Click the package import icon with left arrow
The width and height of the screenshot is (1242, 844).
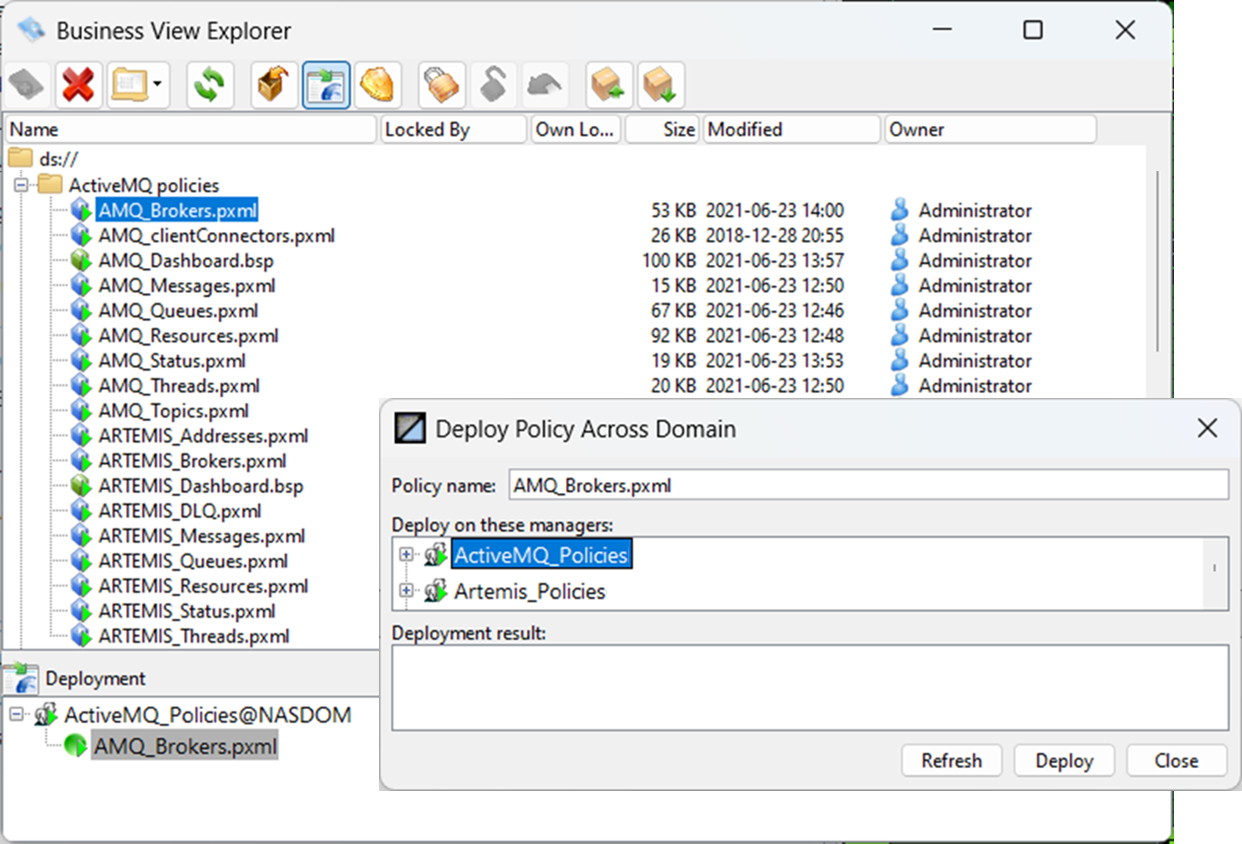609,85
